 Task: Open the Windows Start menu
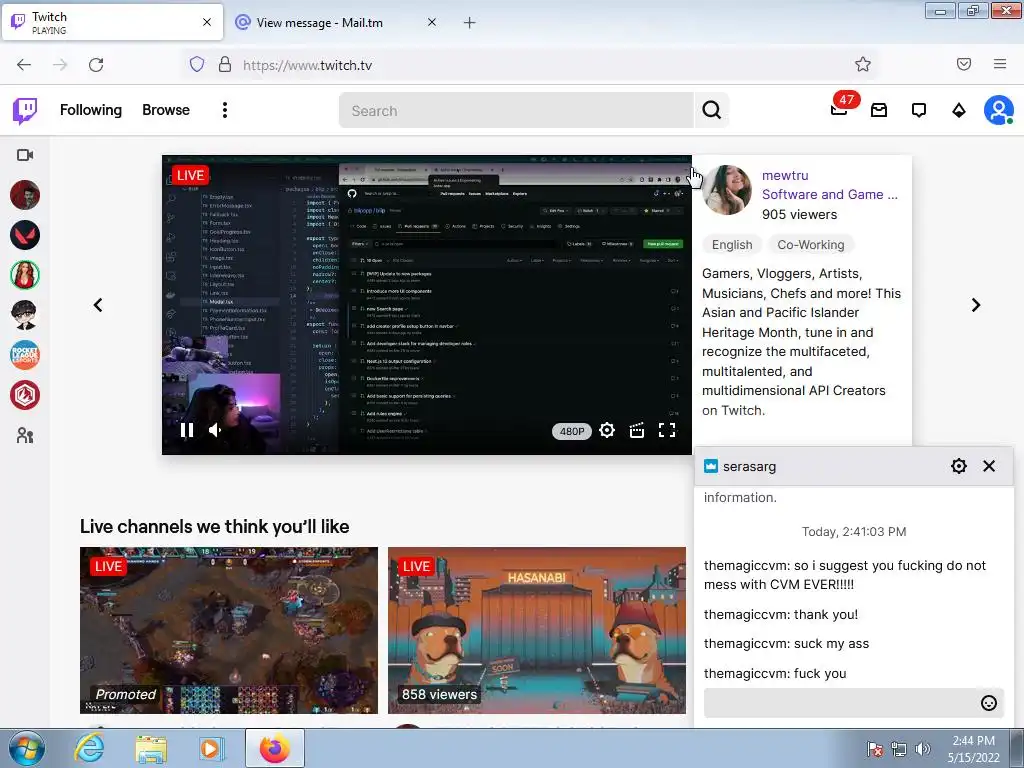pyautogui.click(x=26, y=748)
